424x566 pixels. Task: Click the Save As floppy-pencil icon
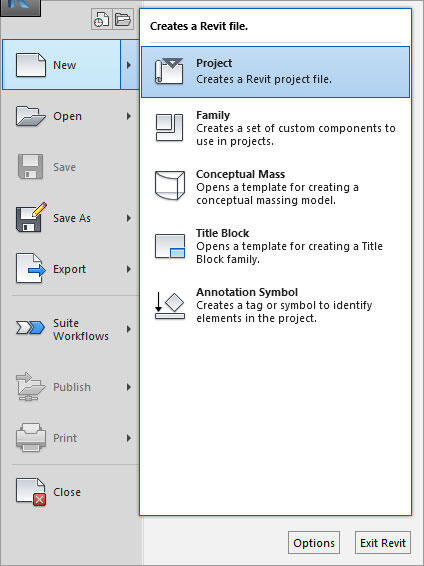click(x=31, y=217)
